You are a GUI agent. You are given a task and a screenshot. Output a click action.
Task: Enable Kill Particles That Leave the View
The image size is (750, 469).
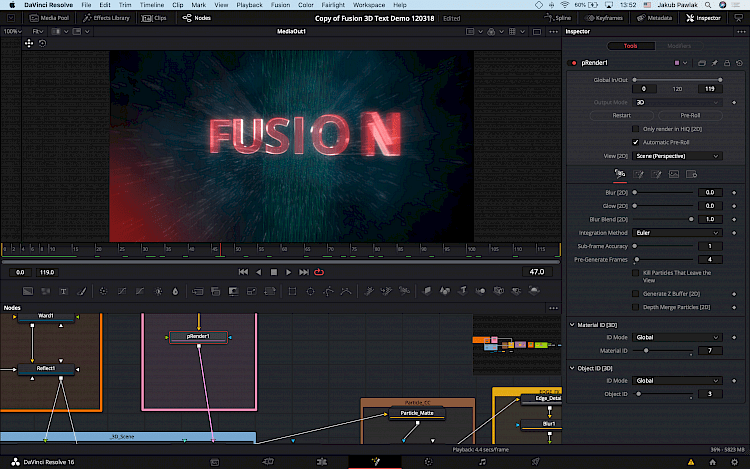pyautogui.click(x=635, y=273)
